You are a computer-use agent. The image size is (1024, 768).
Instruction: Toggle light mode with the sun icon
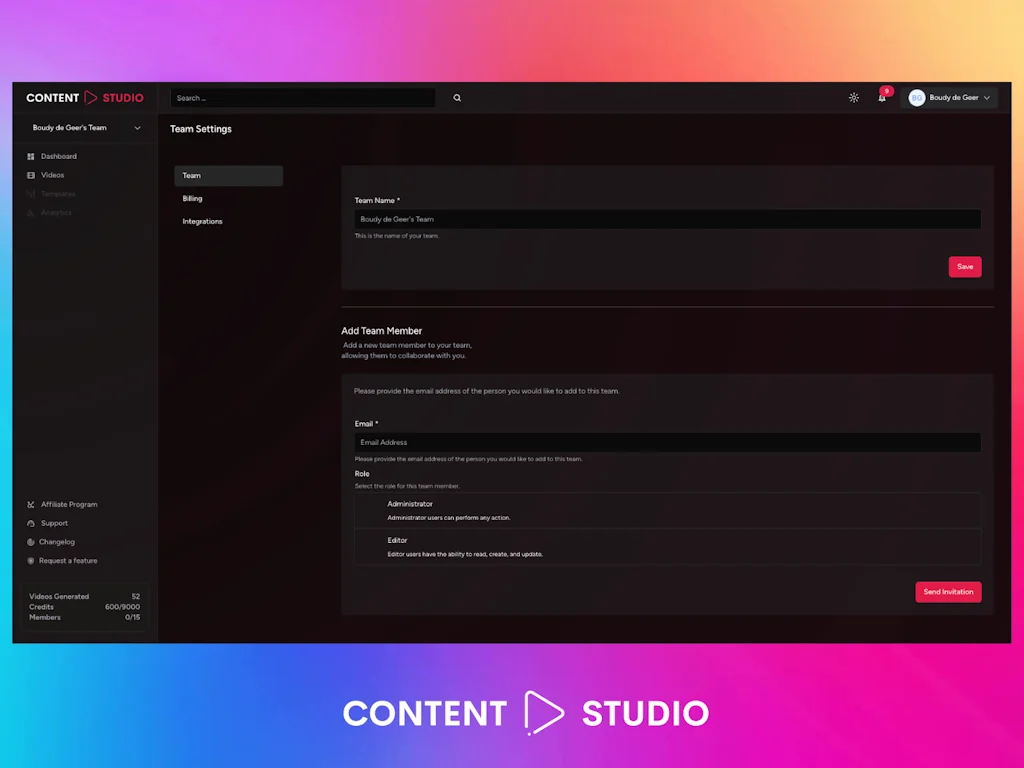pos(853,98)
